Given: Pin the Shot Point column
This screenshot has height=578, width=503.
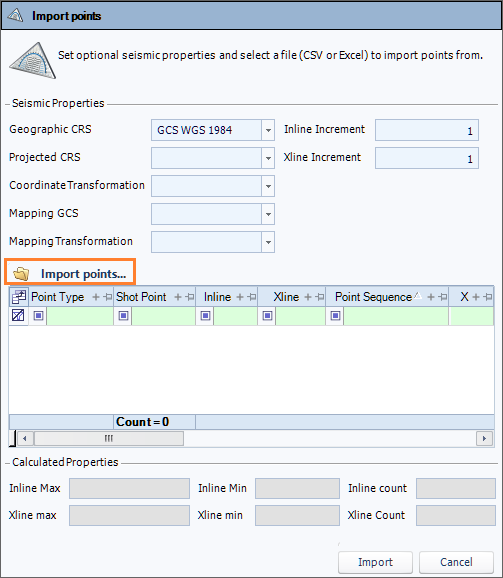Looking at the screenshot, I should click(190, 297).
